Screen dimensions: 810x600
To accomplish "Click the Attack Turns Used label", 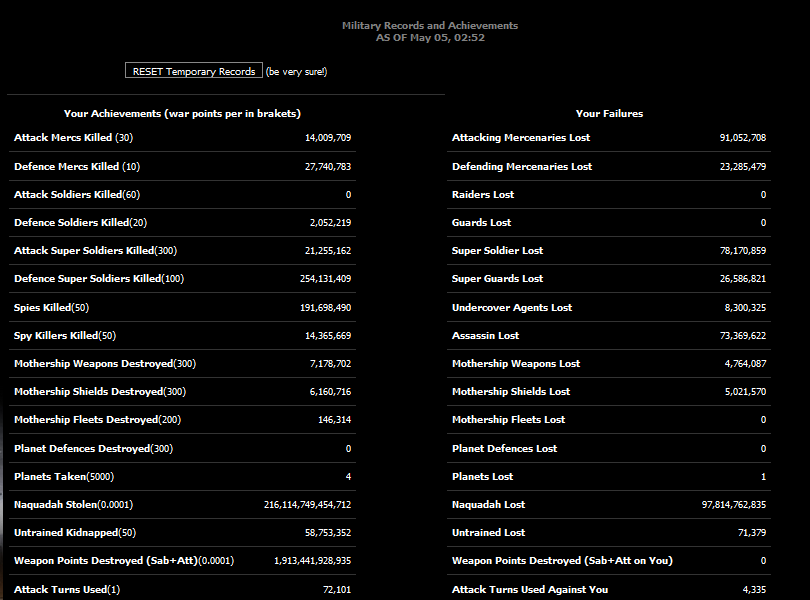I will pos(66,590).
